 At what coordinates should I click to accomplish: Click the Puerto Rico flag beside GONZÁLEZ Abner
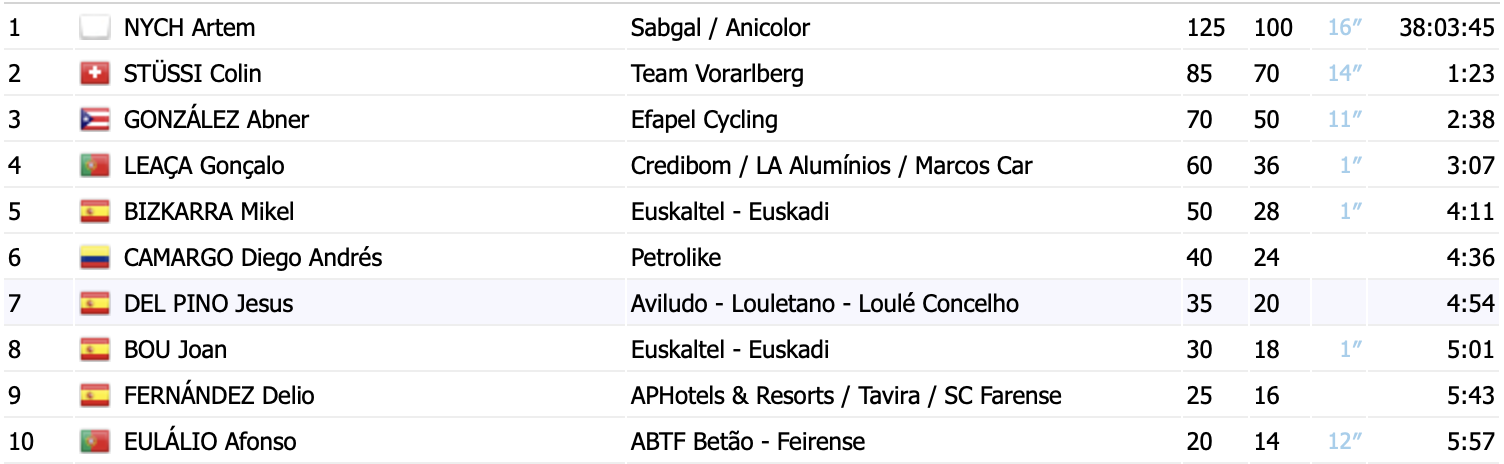(94, 120)
